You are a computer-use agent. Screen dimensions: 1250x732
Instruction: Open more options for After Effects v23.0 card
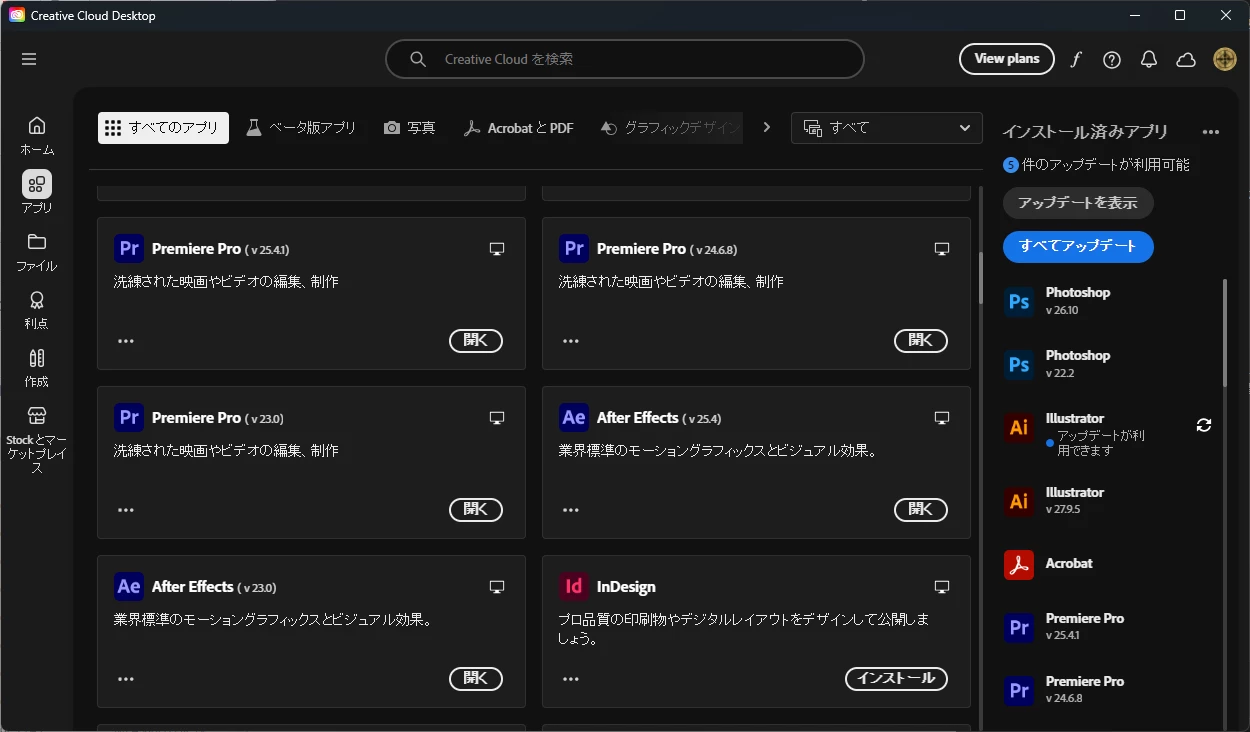click(126, 679)
